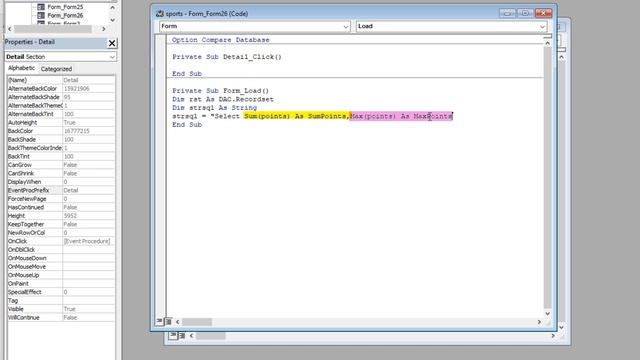This screenshot has width=640, height=360.
Task: Click code window vertical scroll down arrow
Action: [547, 313]
